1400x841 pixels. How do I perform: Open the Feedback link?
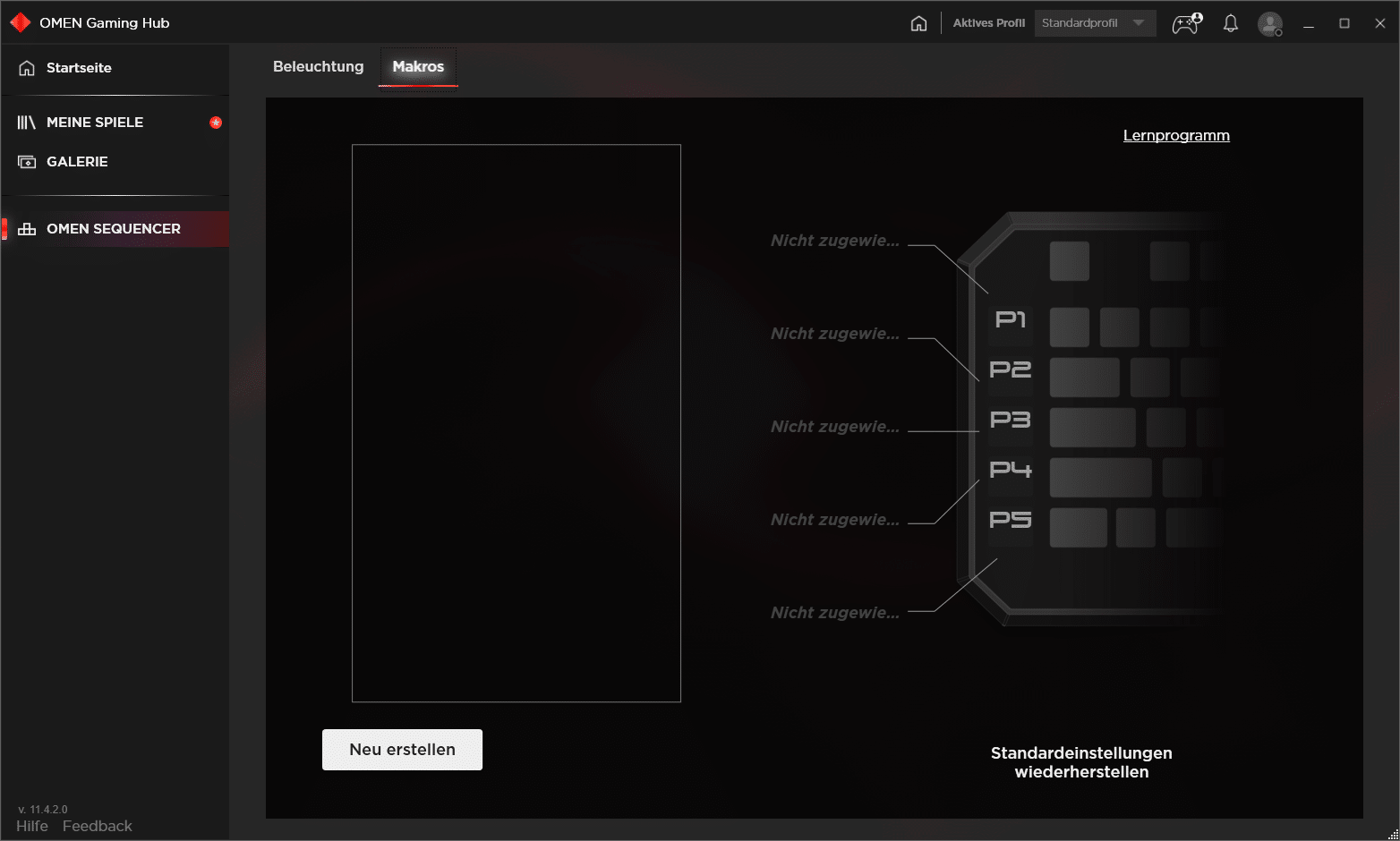[x=98, y=826]
